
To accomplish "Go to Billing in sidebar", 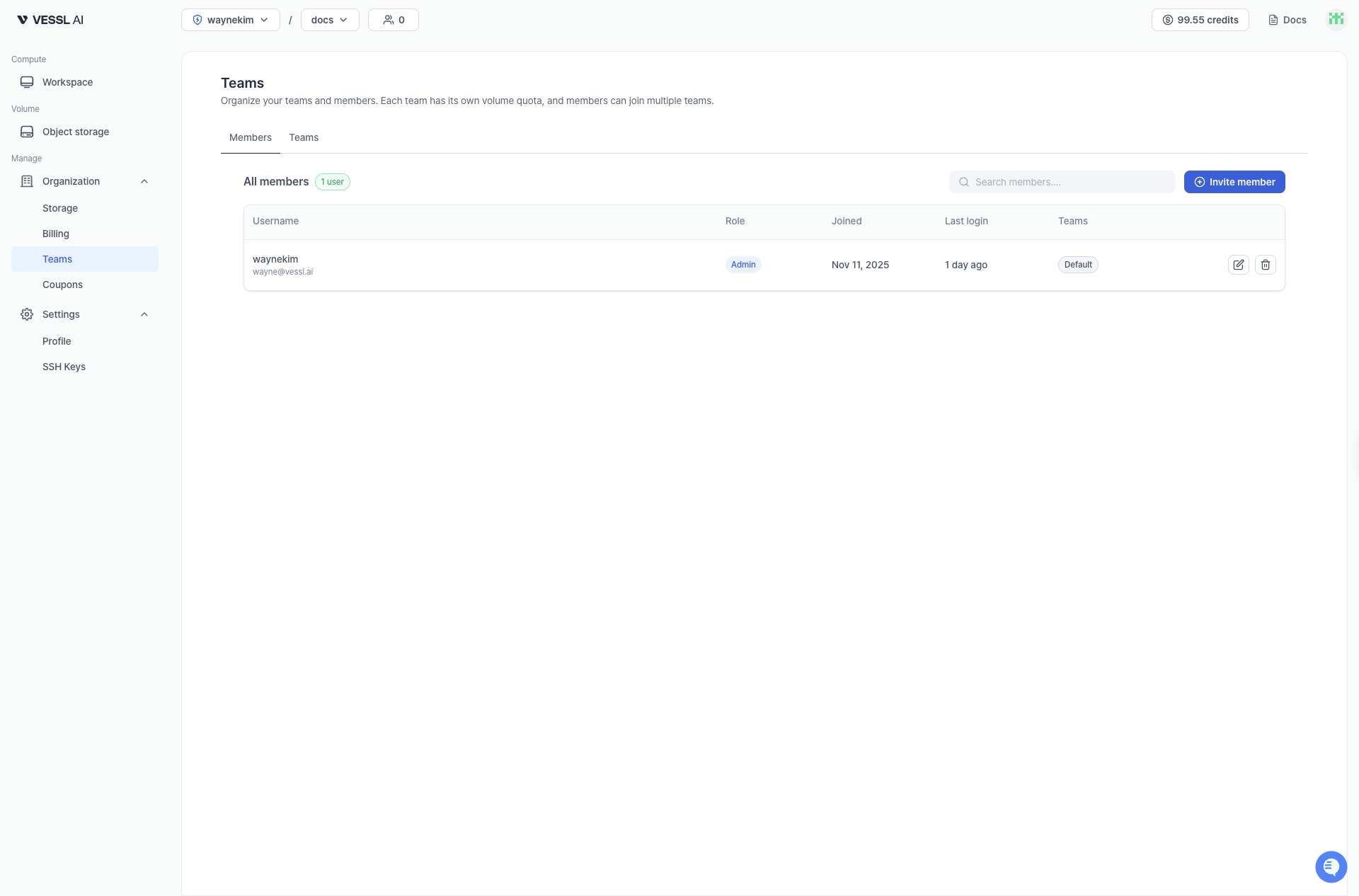I will coord(56,234).
